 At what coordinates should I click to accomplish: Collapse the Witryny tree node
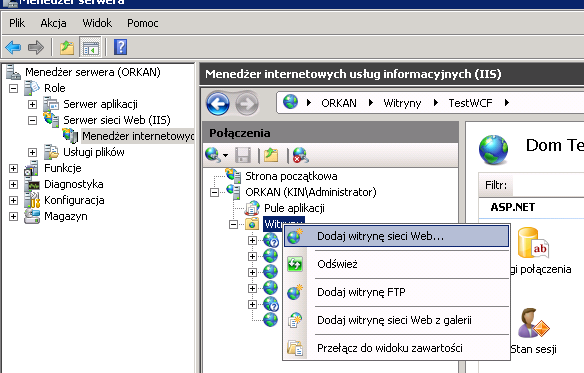tap(234, 224)
